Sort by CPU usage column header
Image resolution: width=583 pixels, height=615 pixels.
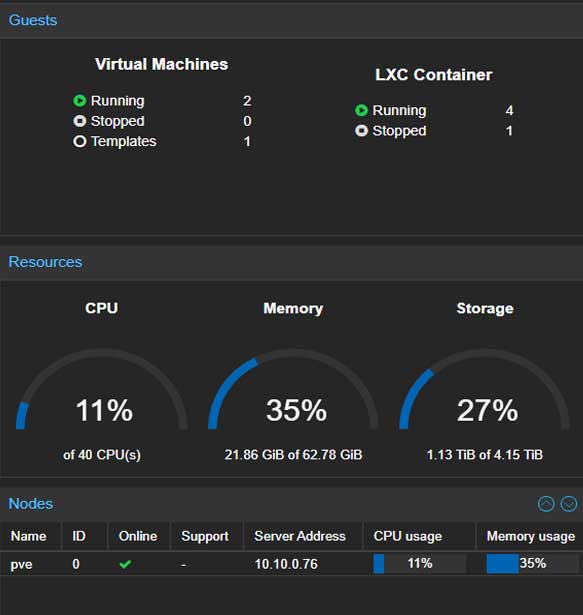pos(419,536)
